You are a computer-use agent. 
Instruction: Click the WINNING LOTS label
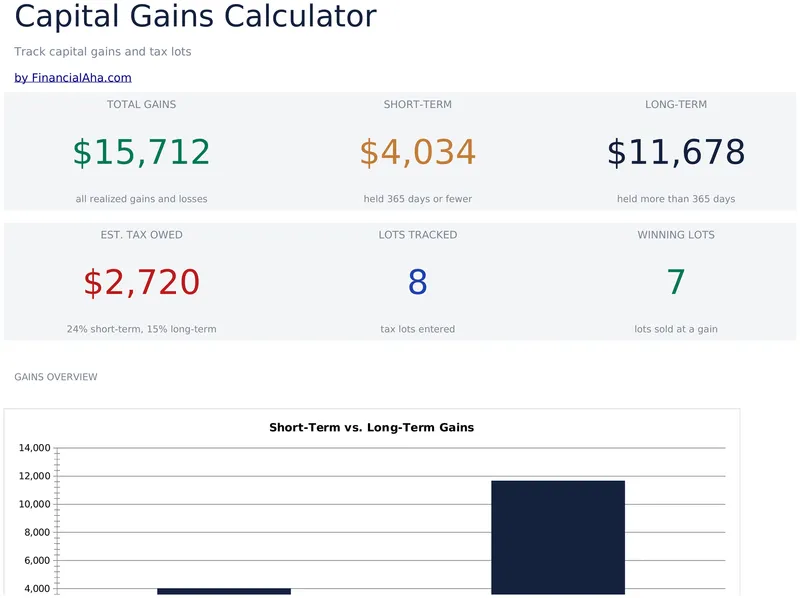(x=676, y=235)
